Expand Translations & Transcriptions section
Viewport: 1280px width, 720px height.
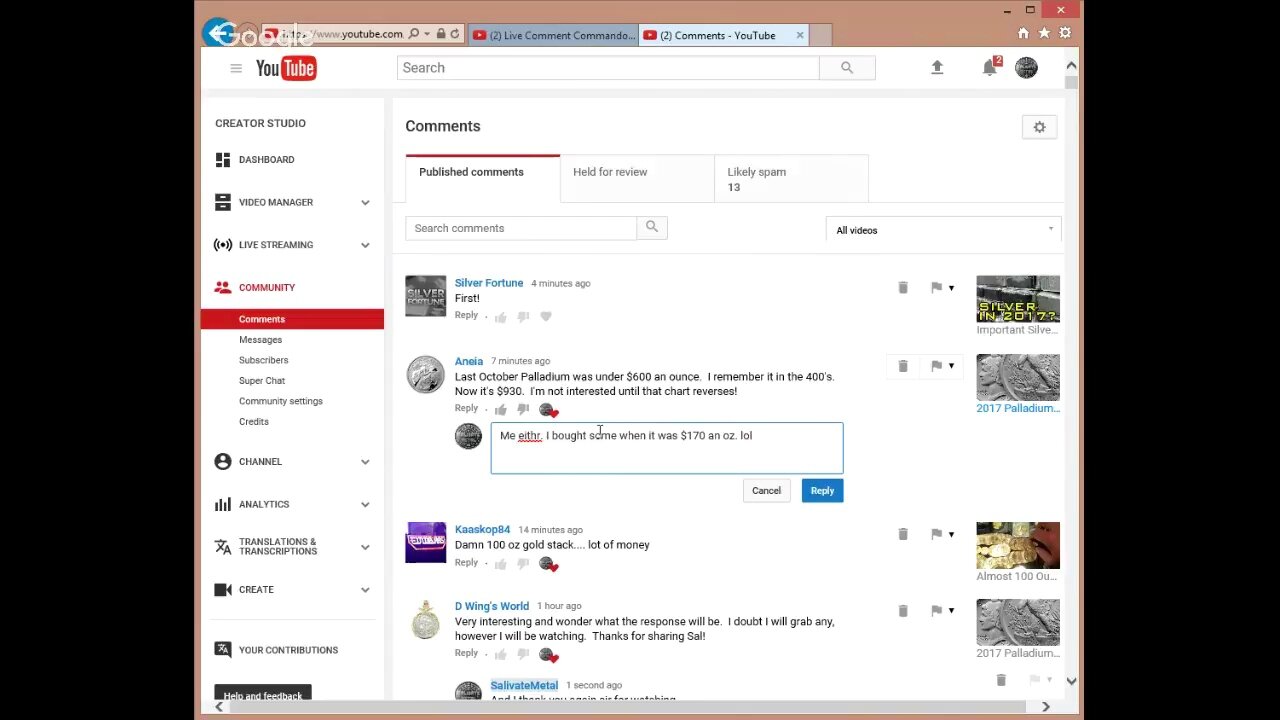tap(365, 547)
